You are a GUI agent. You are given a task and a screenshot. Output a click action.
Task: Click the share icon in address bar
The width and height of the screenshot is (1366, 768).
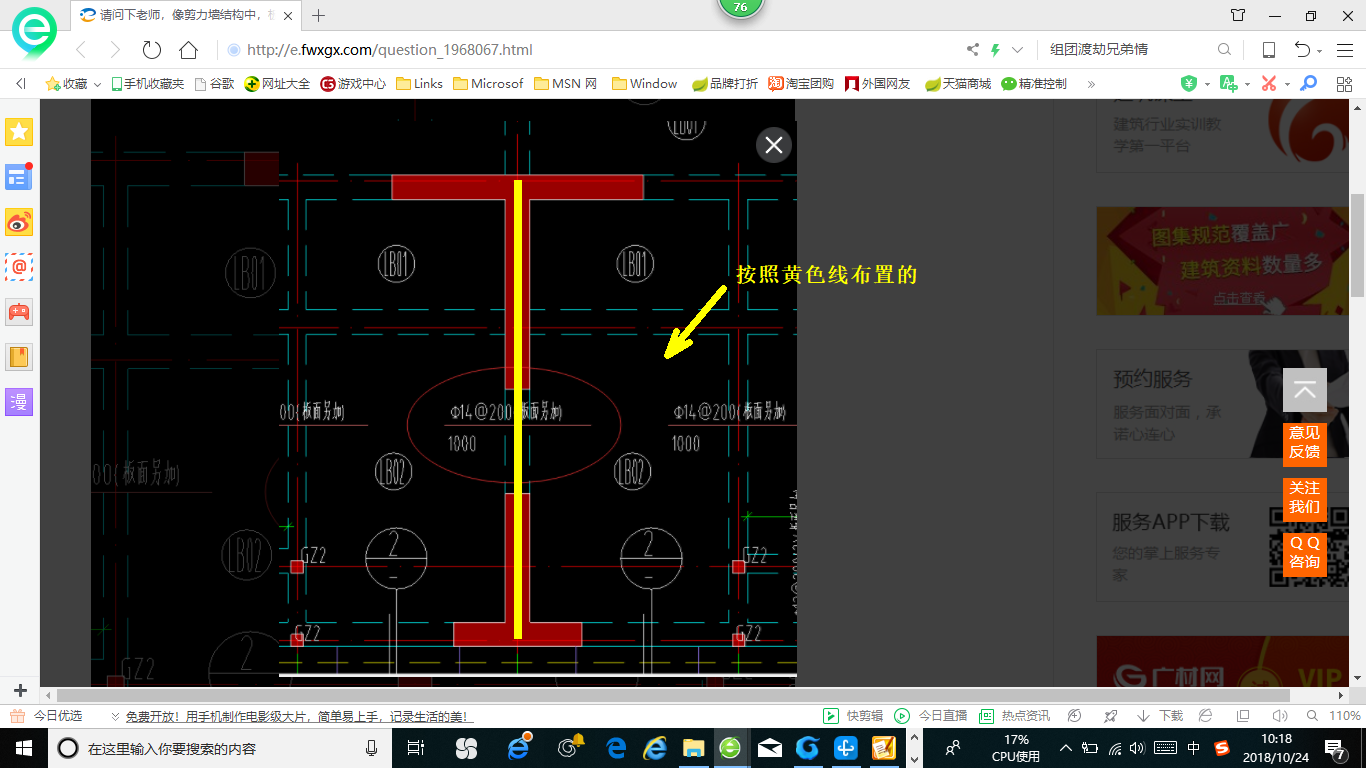973,50
